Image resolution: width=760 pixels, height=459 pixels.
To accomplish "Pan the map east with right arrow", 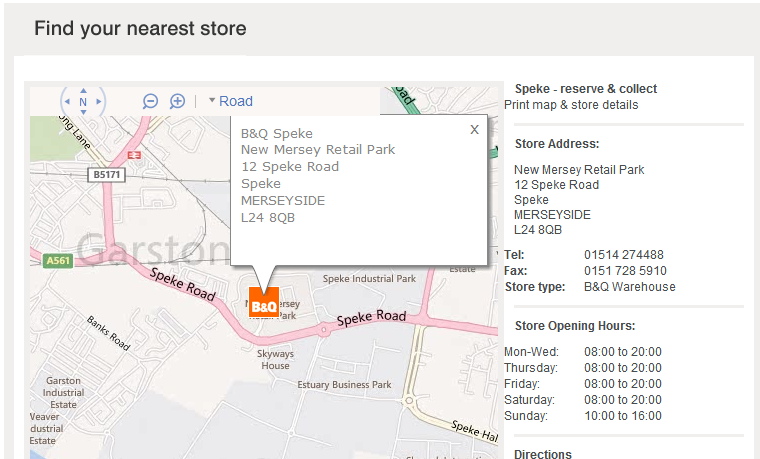I will [x=100, y=101].
